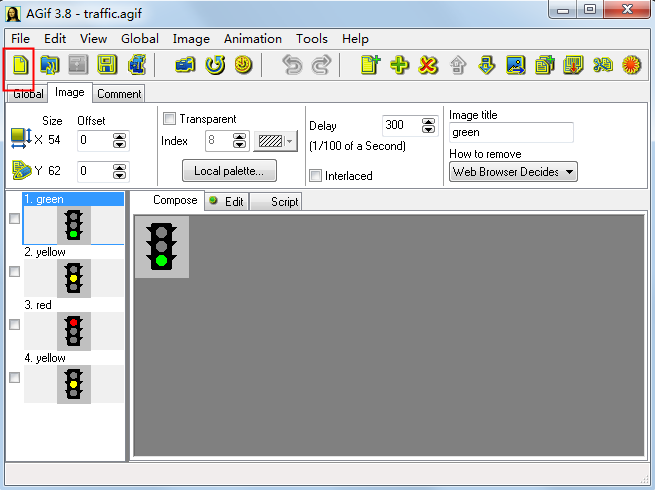Click the green plus add image icon

(399, 65)
